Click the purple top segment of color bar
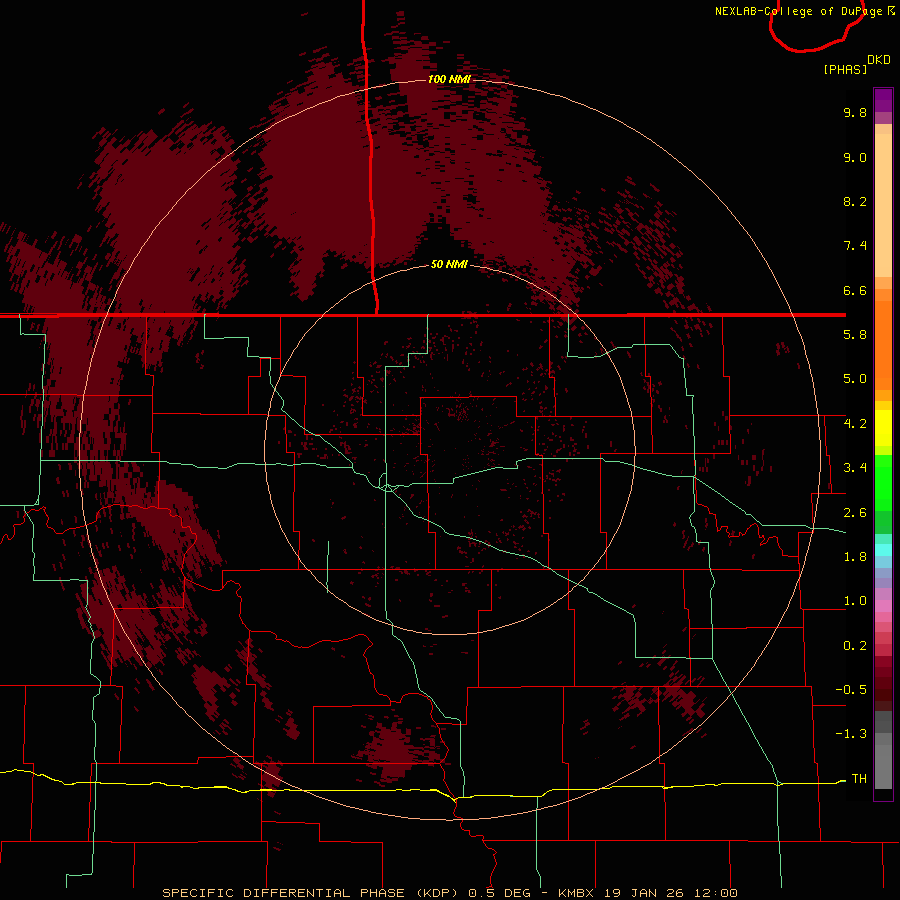The width and height of the screenshot is (900, 900). coord(883,101)
